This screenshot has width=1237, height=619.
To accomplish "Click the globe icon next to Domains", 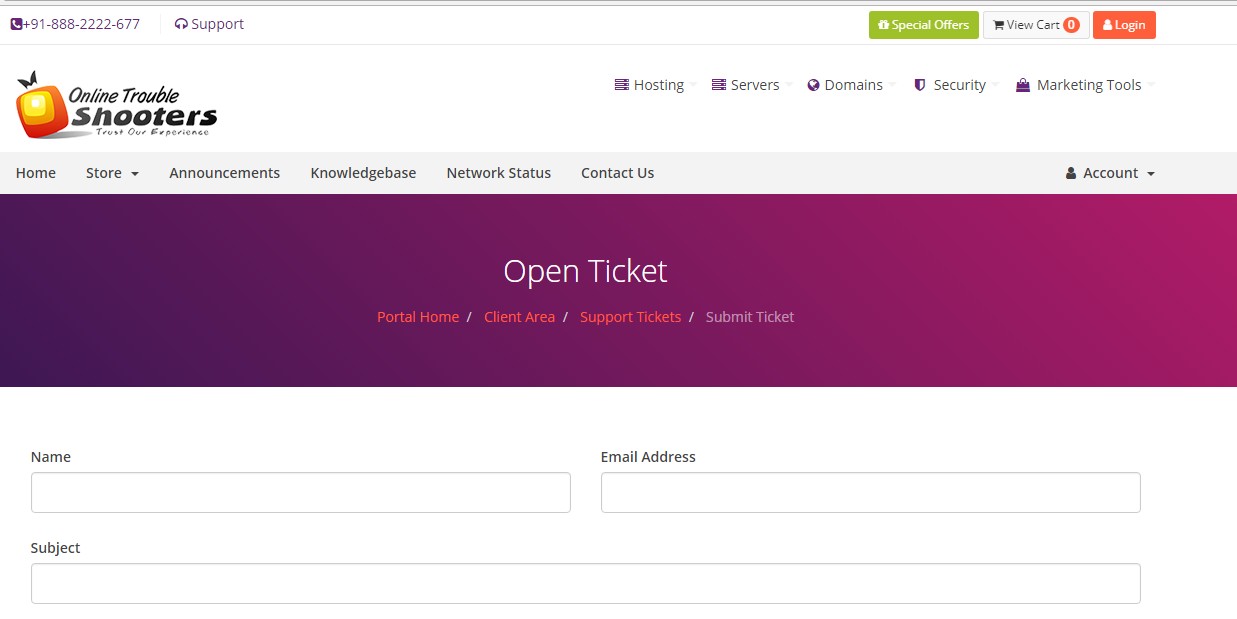I will point(813,85).
